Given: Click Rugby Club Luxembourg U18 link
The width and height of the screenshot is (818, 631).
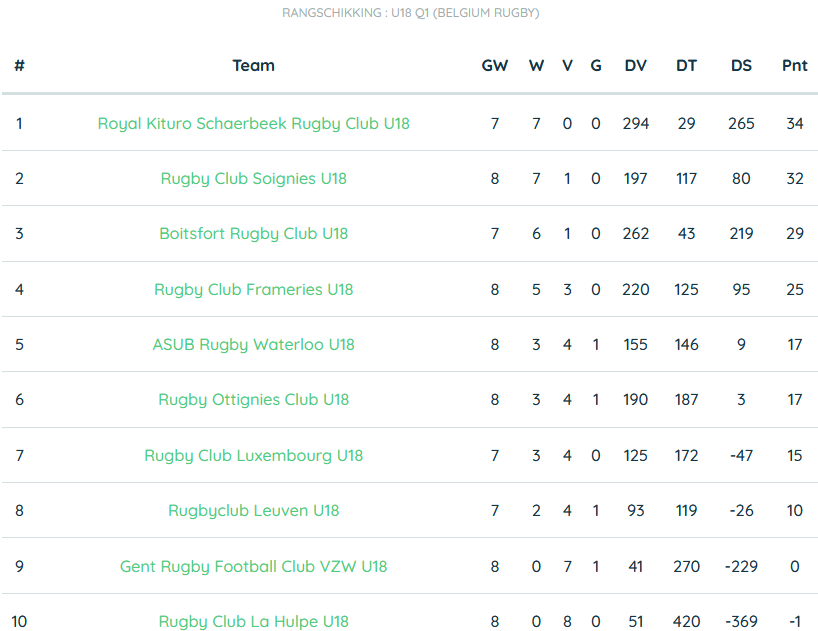Looking at the screenshot, I should click(x=254, y=455).
